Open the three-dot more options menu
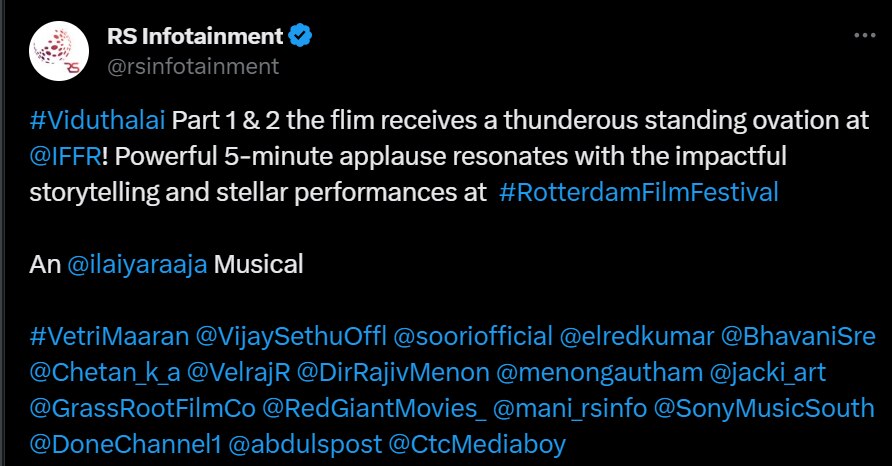Image resolution: width=892 pixels, height=466 pixels. click(x=864, y=36)
